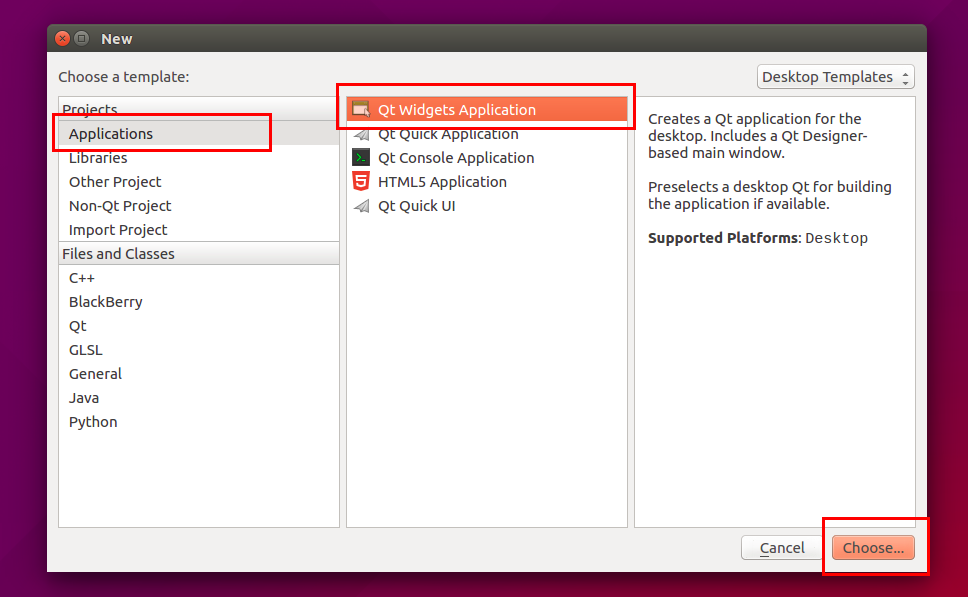Screen dimensions: 968x597
Task: Click the Desktop Templates stepper arrows
Action: point(906,76)
